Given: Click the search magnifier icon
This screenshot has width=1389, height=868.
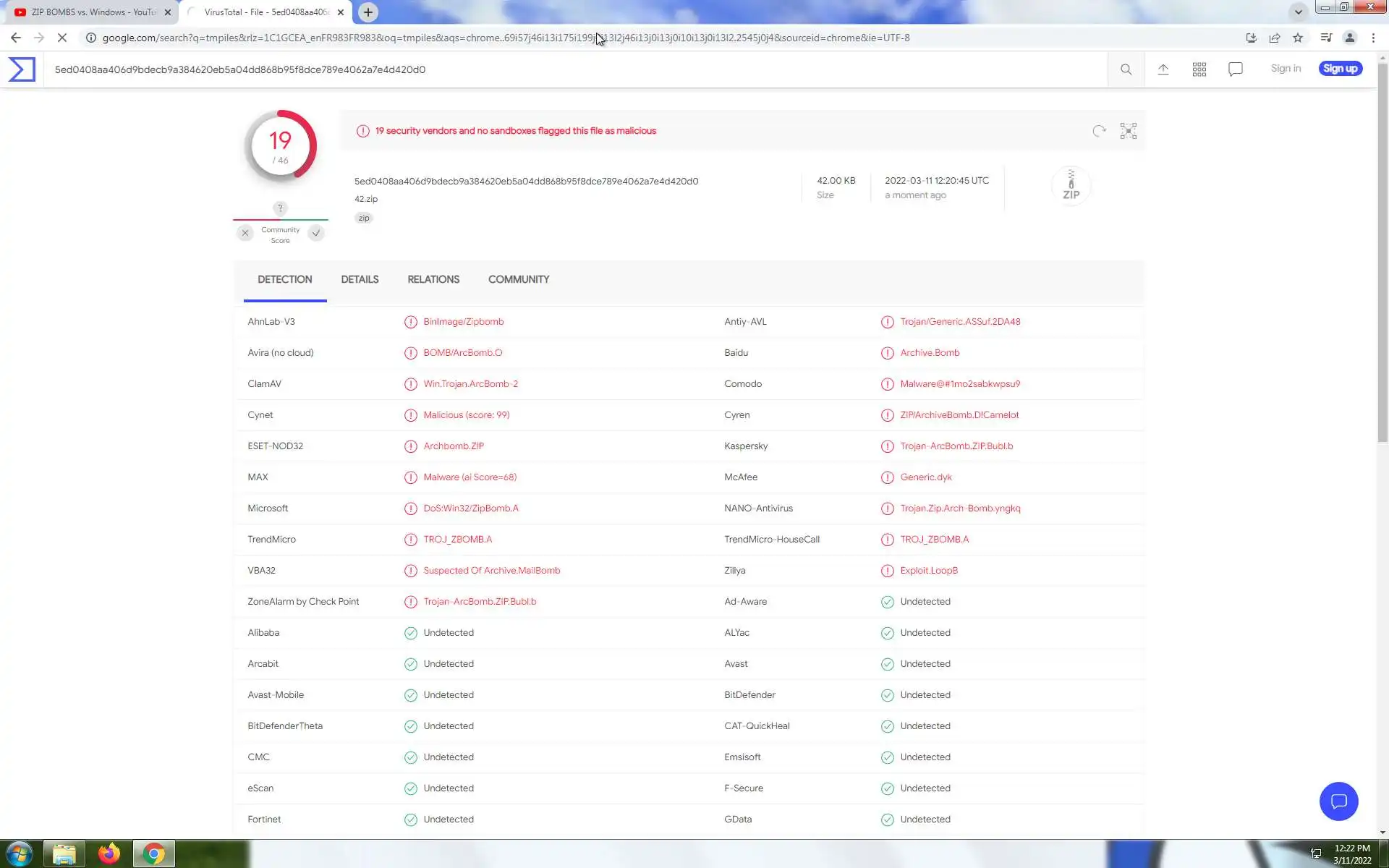Looking at the screenshot, I should [x=1126, y=69].
